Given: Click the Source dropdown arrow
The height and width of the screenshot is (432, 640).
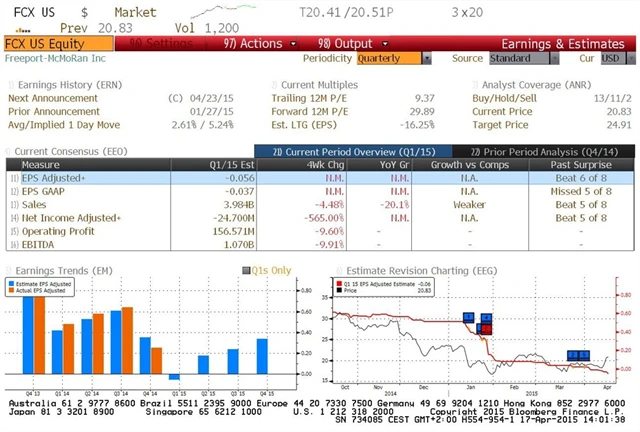Looking at the screenshot, I should pos(554,58).
